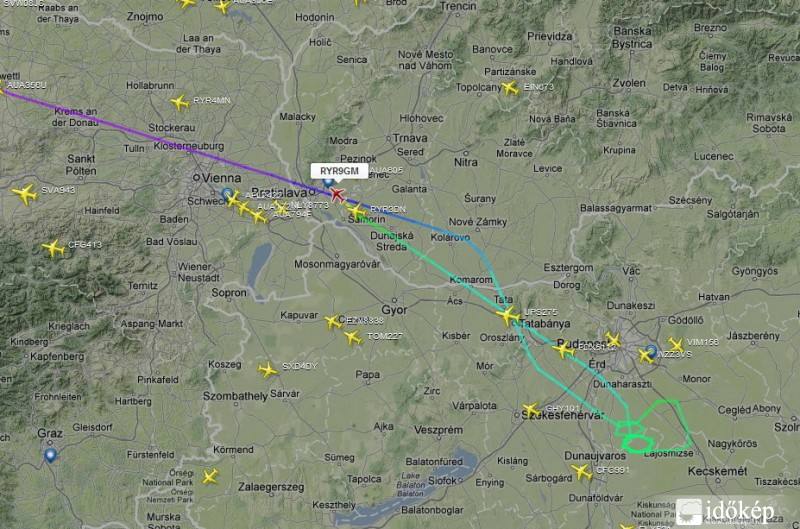
Task: Open the Budapest airport blue pin
Action: 651,350
